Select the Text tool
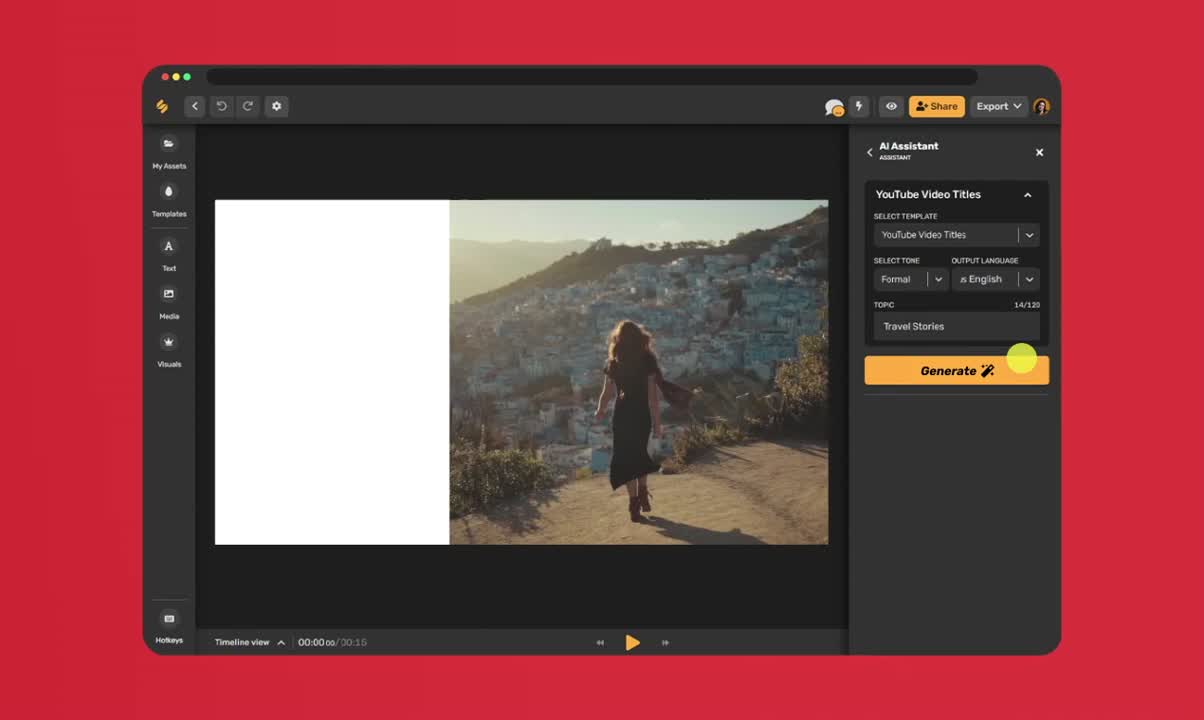Viewport: 1204px width, 720px height. tap(168, 253)
